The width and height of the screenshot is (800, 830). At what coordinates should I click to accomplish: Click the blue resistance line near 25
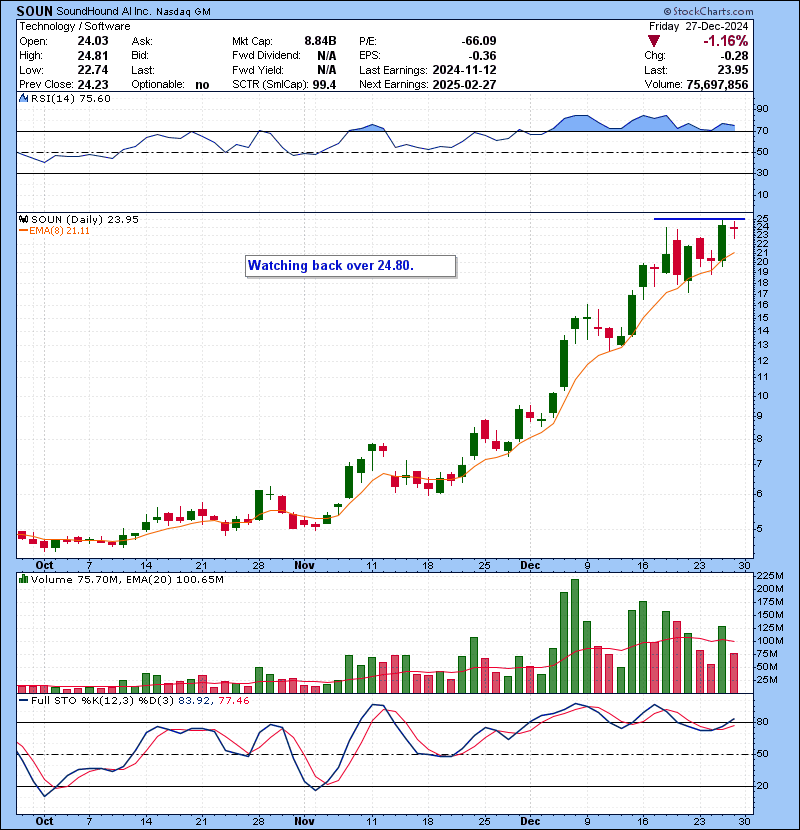[x=699, y=219]
